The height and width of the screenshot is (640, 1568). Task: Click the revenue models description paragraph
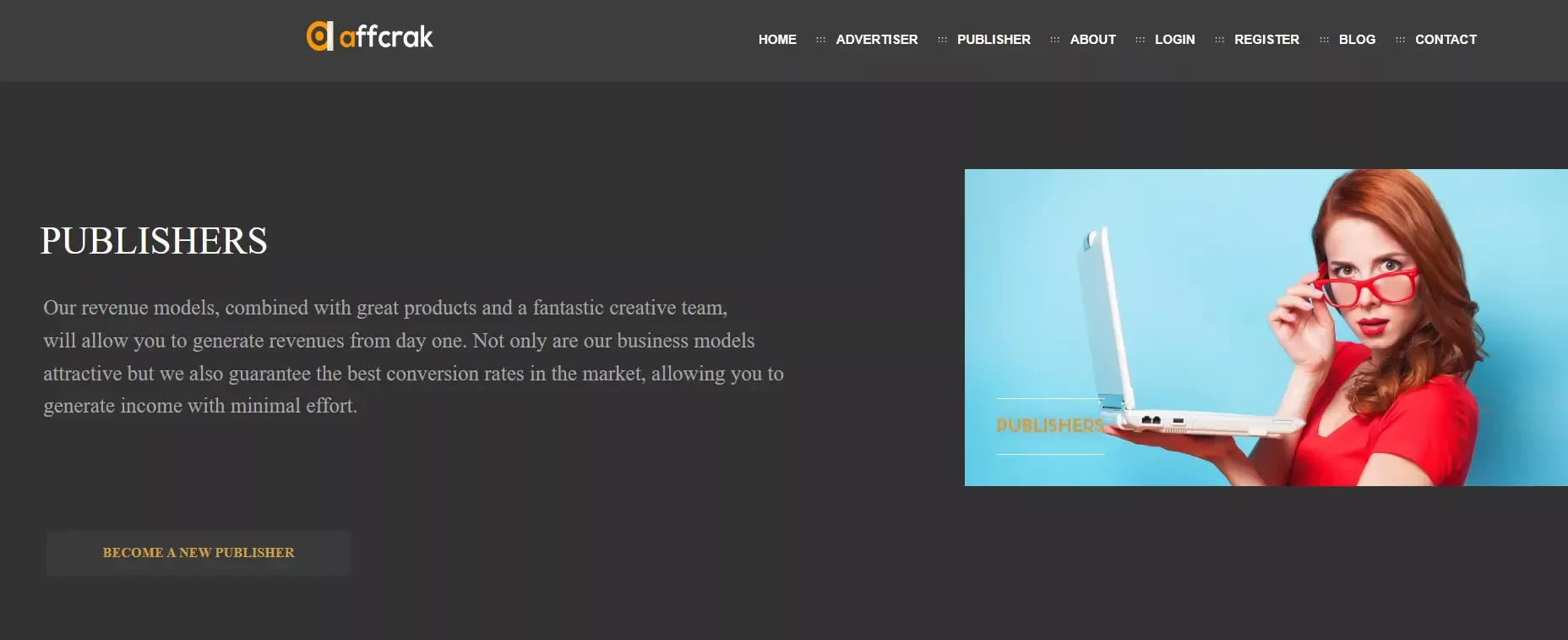tap(413, 357)
